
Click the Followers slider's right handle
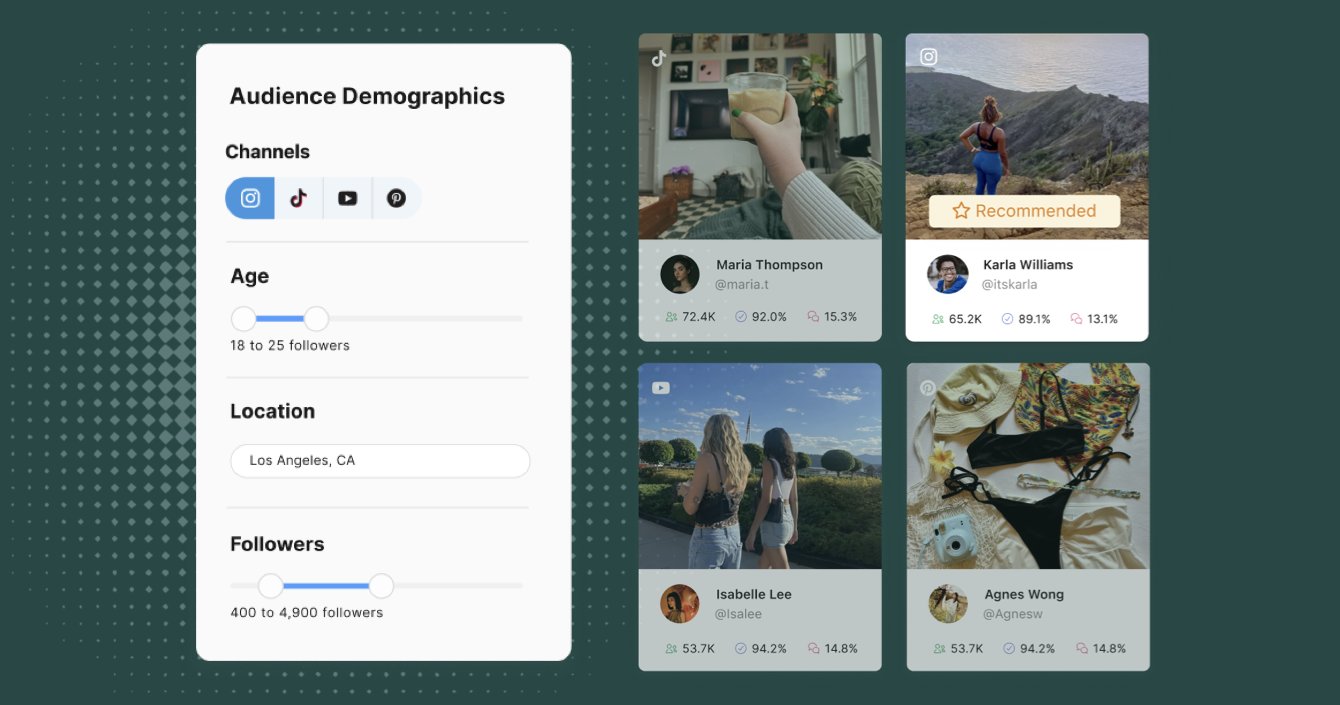(381, 586)
